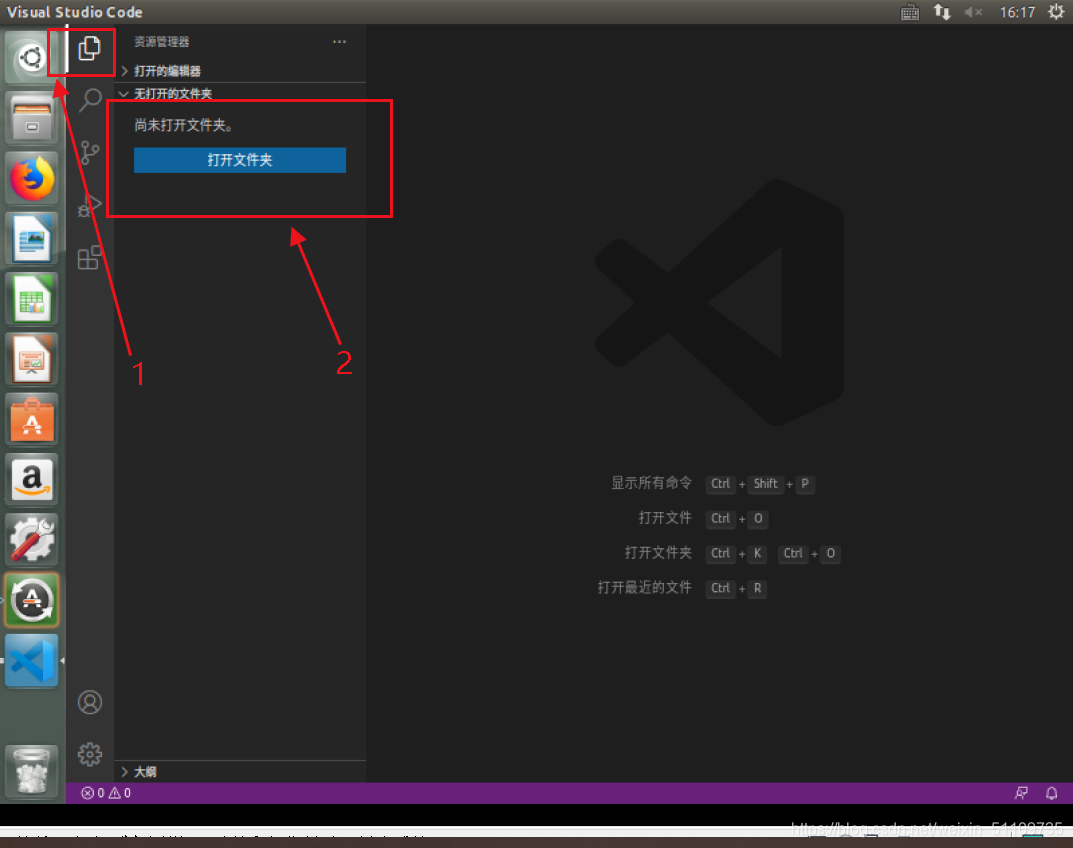
Task: Open the Explorer view in activity bar
Action: pos(90,49)
